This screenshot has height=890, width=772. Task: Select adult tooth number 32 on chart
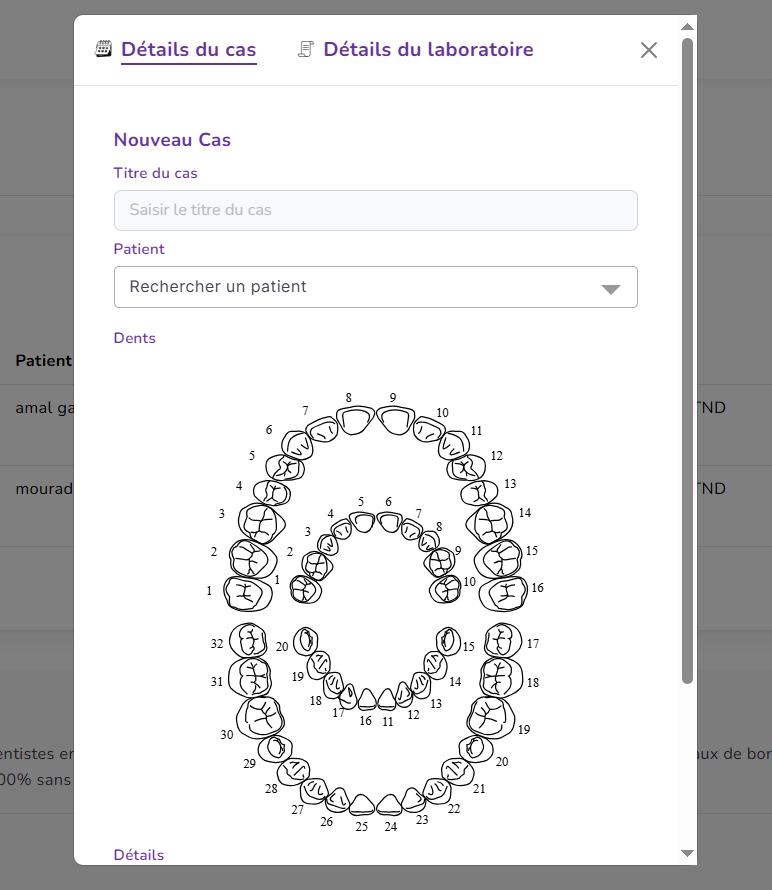[247, 640]
